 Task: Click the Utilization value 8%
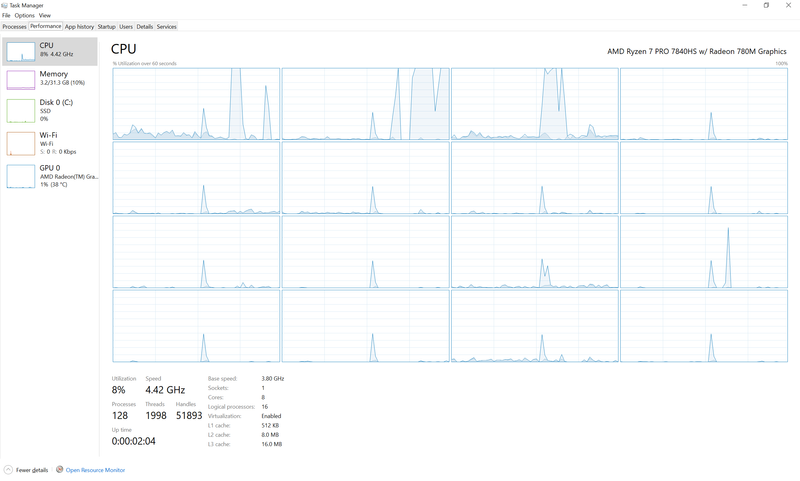point(118,390)
